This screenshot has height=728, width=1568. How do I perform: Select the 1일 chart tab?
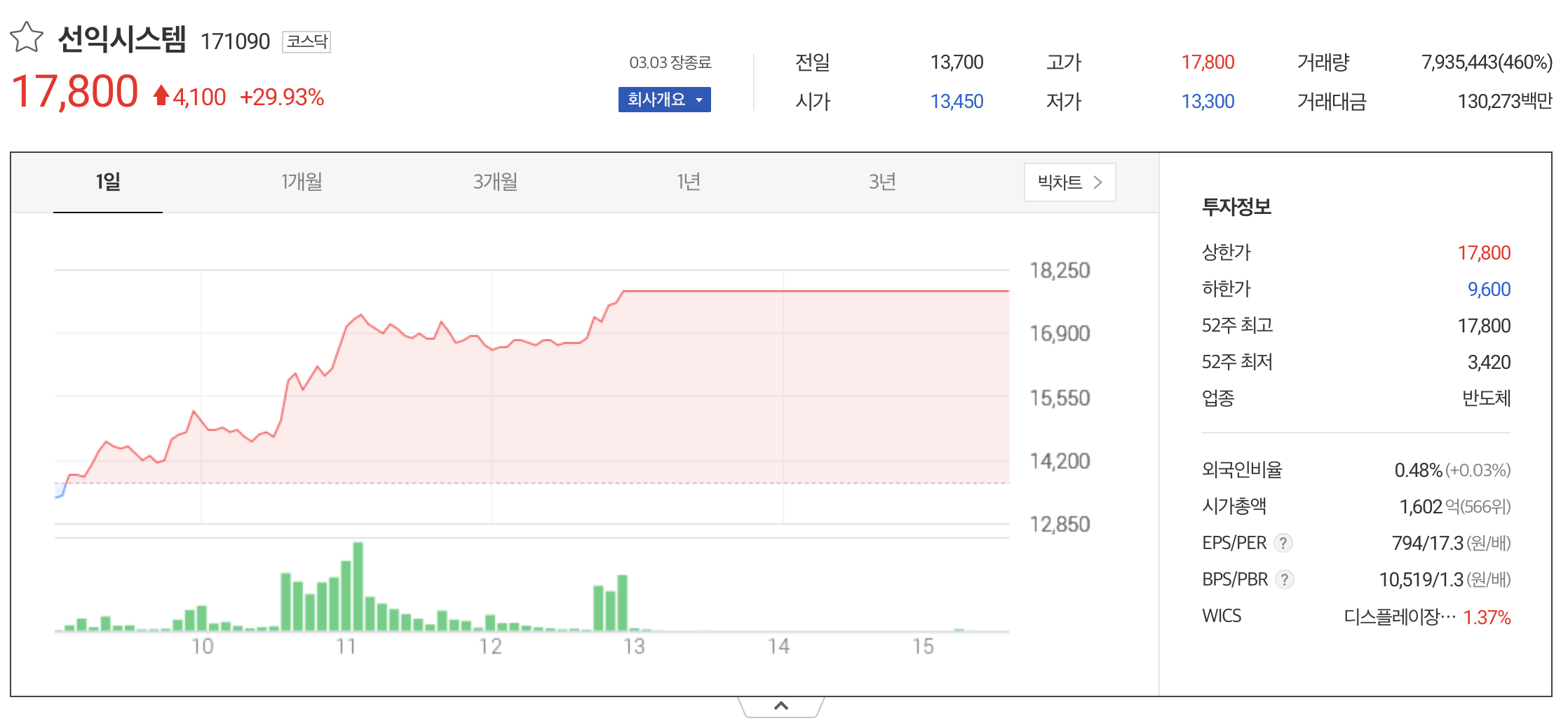click(108, 182)
